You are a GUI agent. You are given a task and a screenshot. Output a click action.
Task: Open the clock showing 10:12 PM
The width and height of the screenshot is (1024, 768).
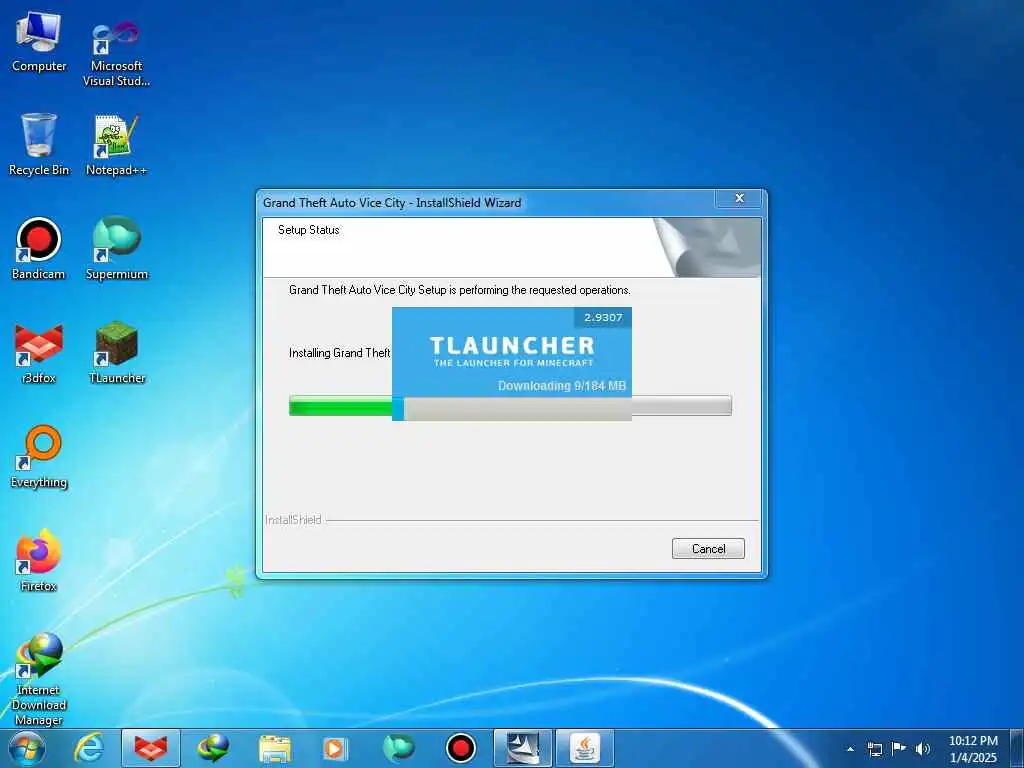[972, 749]
